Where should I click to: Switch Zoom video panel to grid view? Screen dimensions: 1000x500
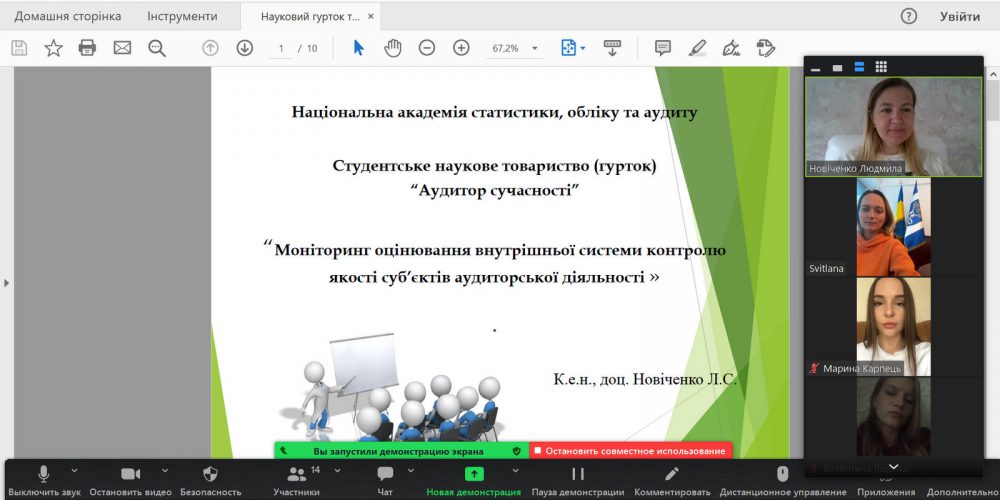[881, 67]
